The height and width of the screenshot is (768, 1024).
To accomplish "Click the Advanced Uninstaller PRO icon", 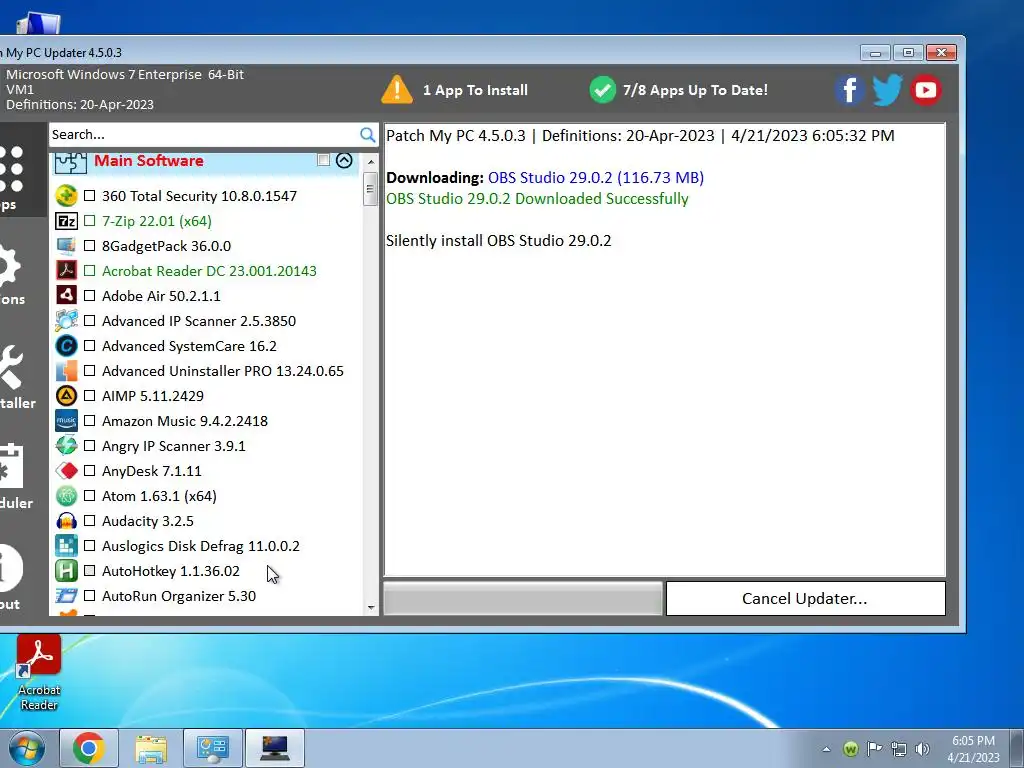I will coord(66,370).
